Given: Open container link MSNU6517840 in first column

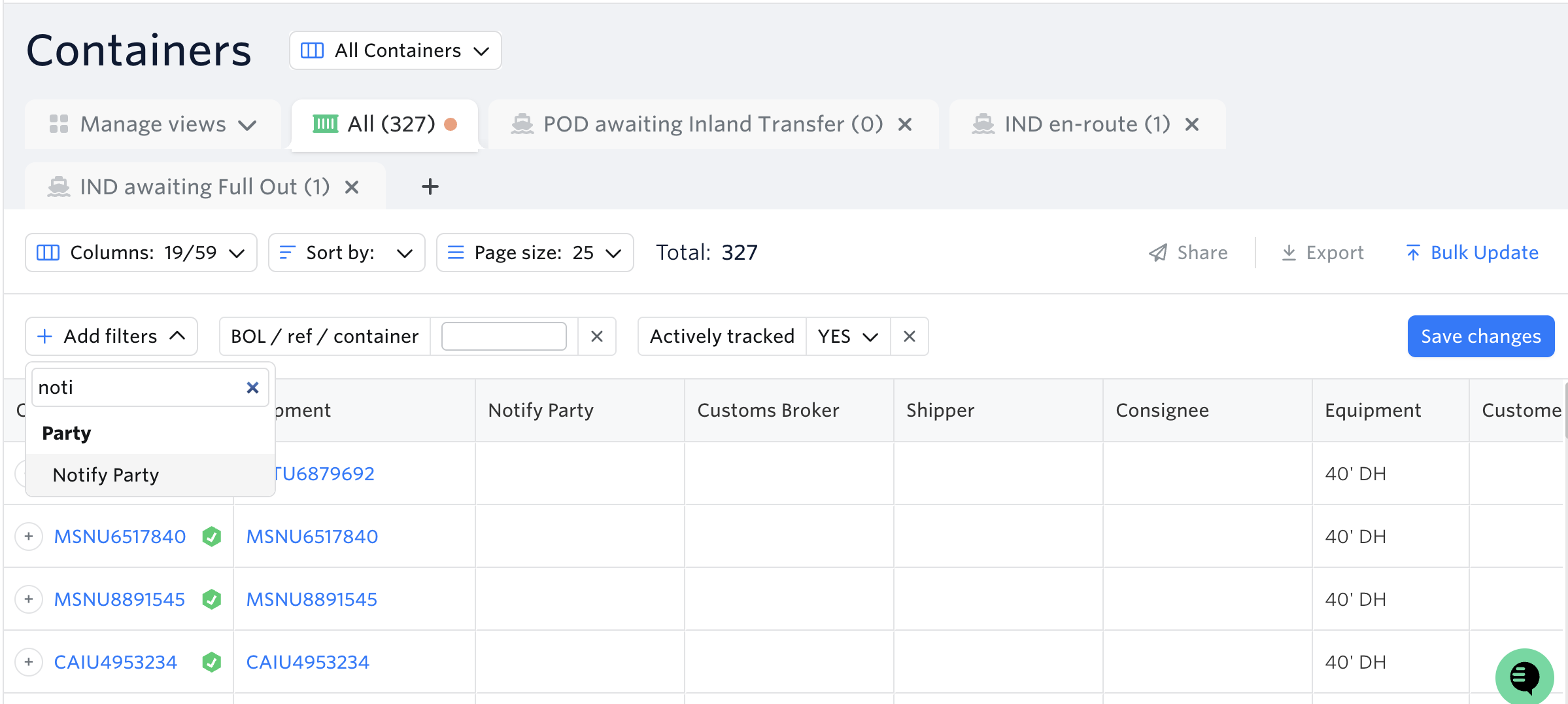Looking at the screenshot, I should coord(120,537).
